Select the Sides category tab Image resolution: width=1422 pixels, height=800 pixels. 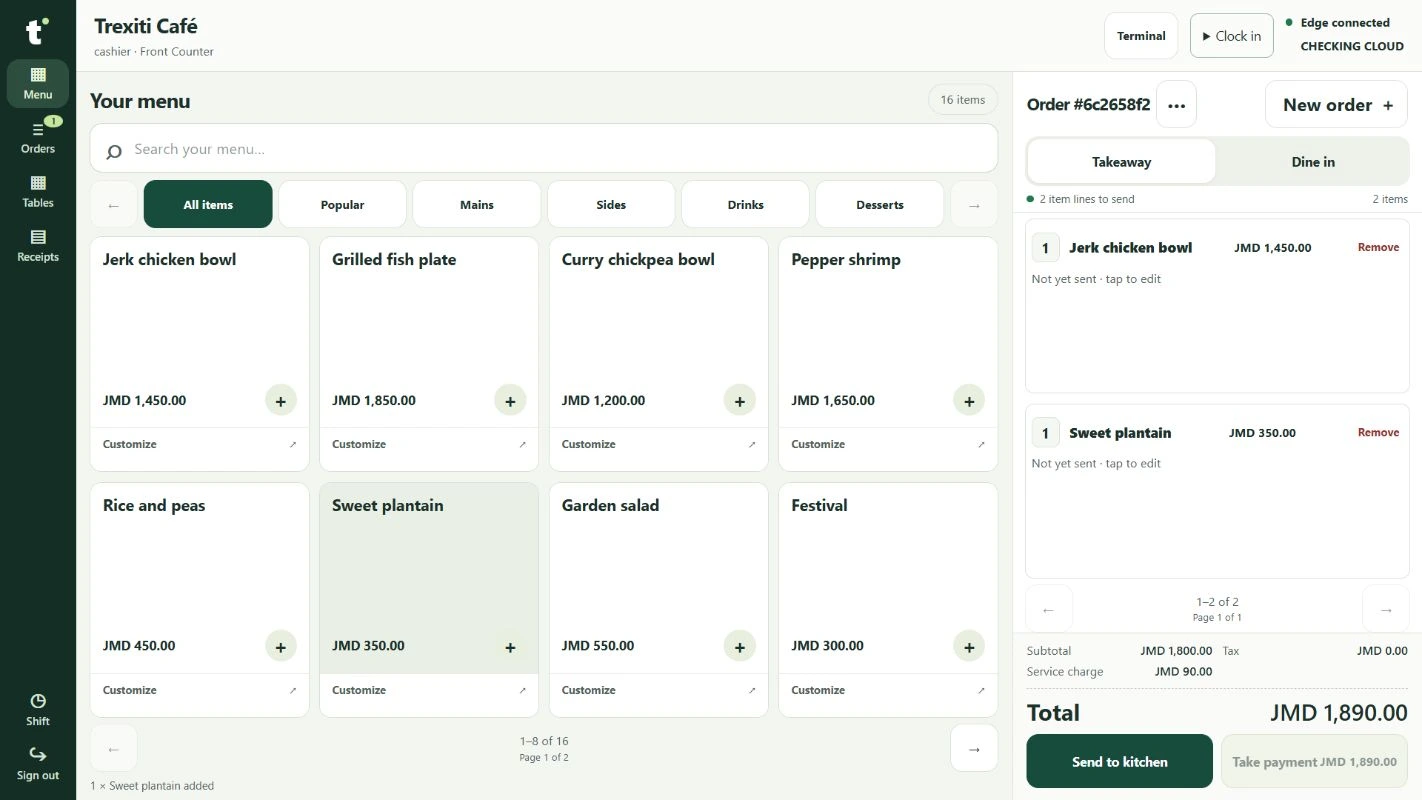611,204
